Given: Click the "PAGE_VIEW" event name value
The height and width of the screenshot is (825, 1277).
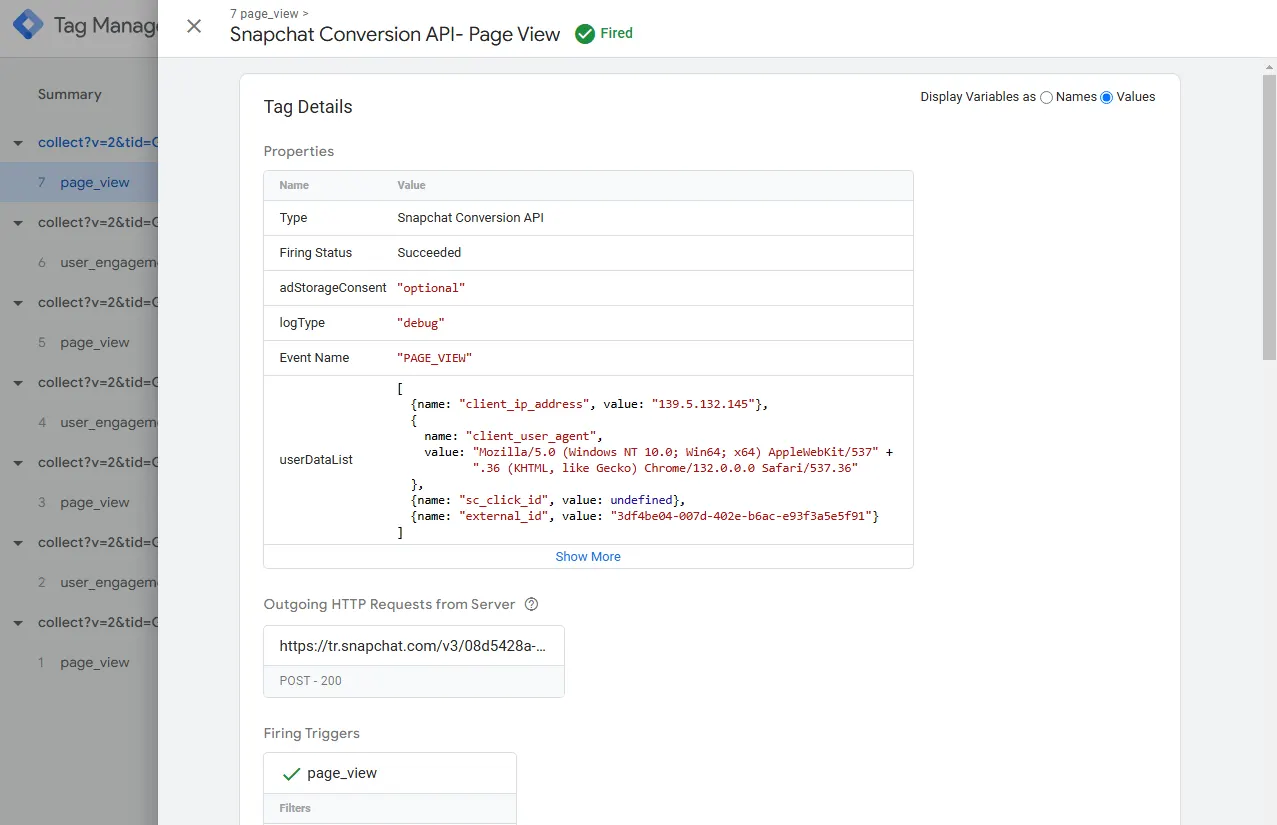Looking at the screenshot, I should pyautogui.click(x=434, y=358).
